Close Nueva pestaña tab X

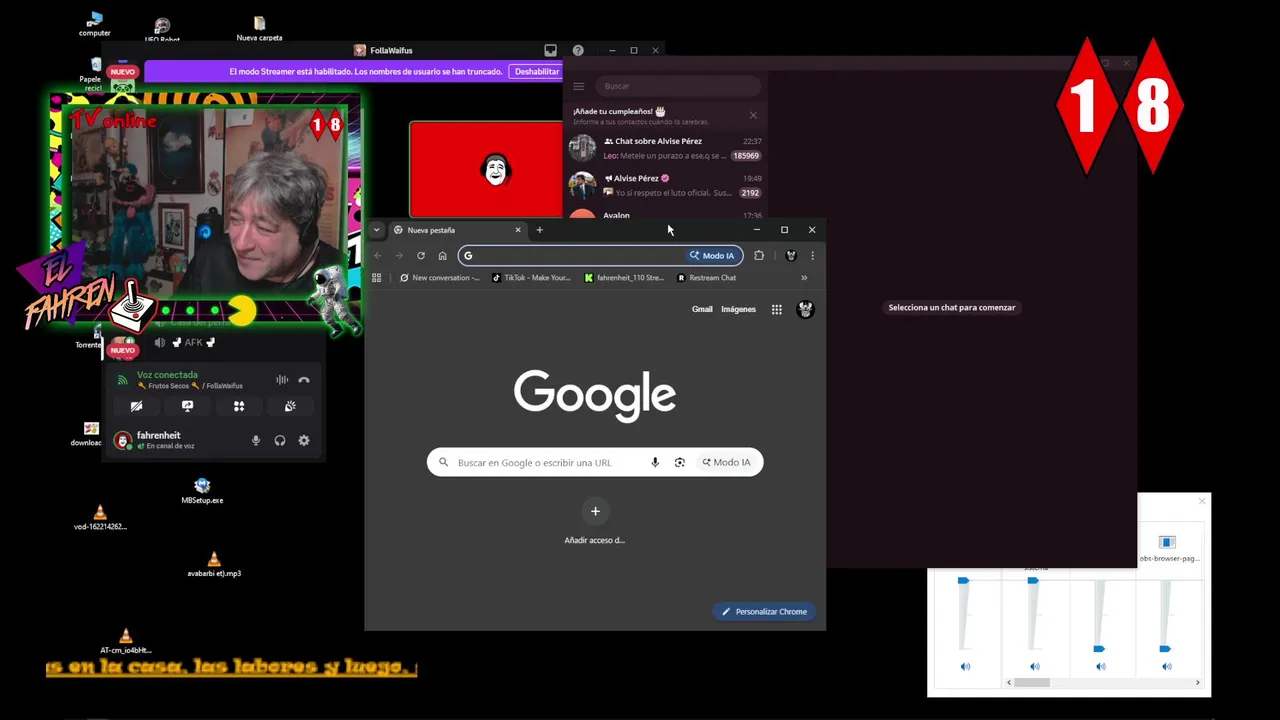518,230
